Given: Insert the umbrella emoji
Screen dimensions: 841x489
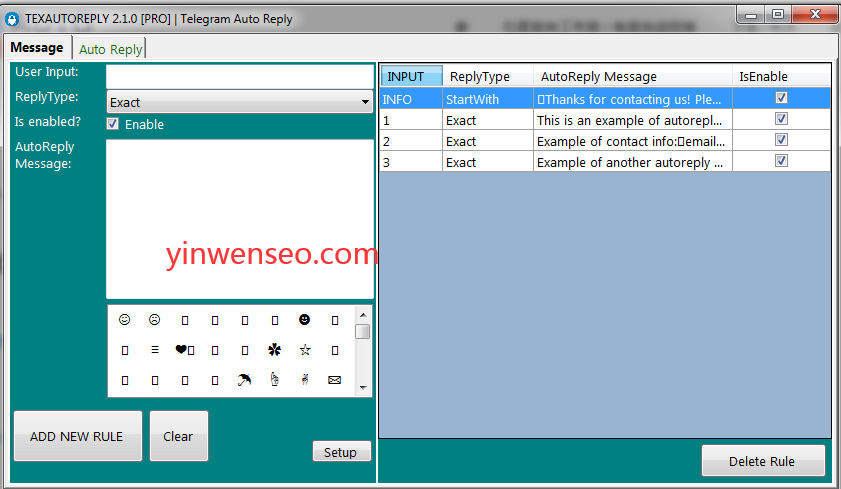Looking at the screenshot, I should click(x=245, y=380).
